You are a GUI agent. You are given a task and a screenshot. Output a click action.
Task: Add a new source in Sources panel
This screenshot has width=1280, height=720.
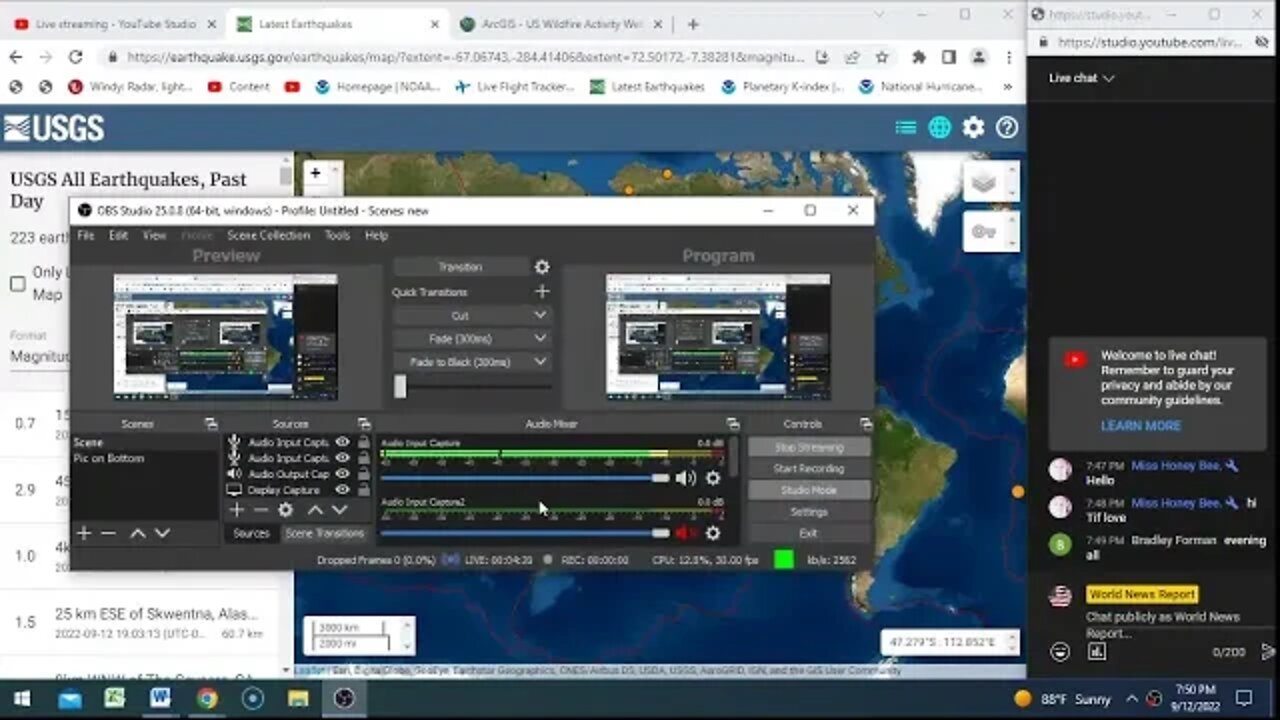click(237, 510)
